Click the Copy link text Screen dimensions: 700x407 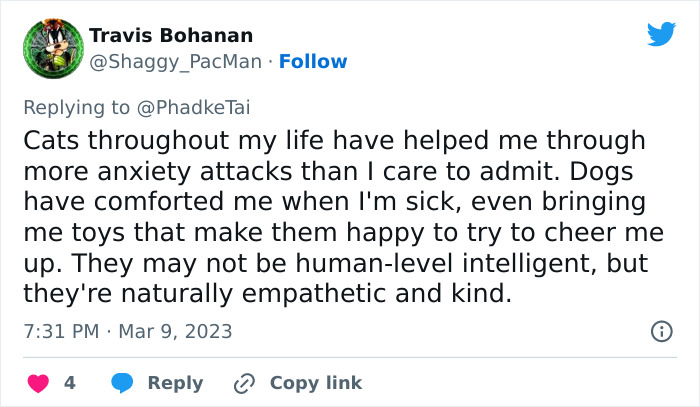pos(316,383)
